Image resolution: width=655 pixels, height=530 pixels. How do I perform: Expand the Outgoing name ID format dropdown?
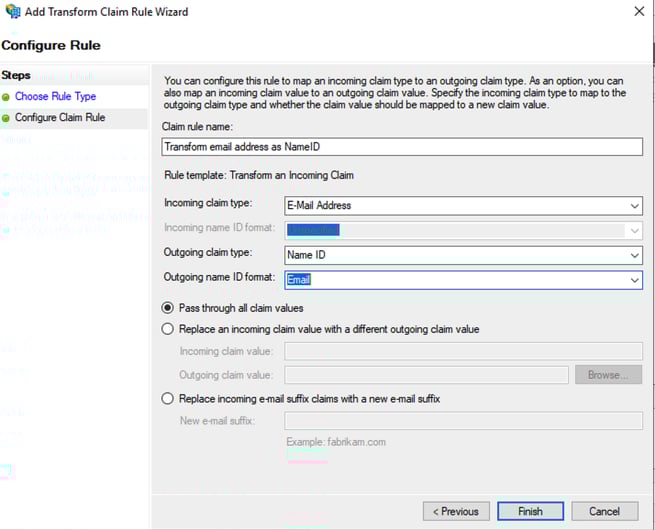click(x=634, y=280)
